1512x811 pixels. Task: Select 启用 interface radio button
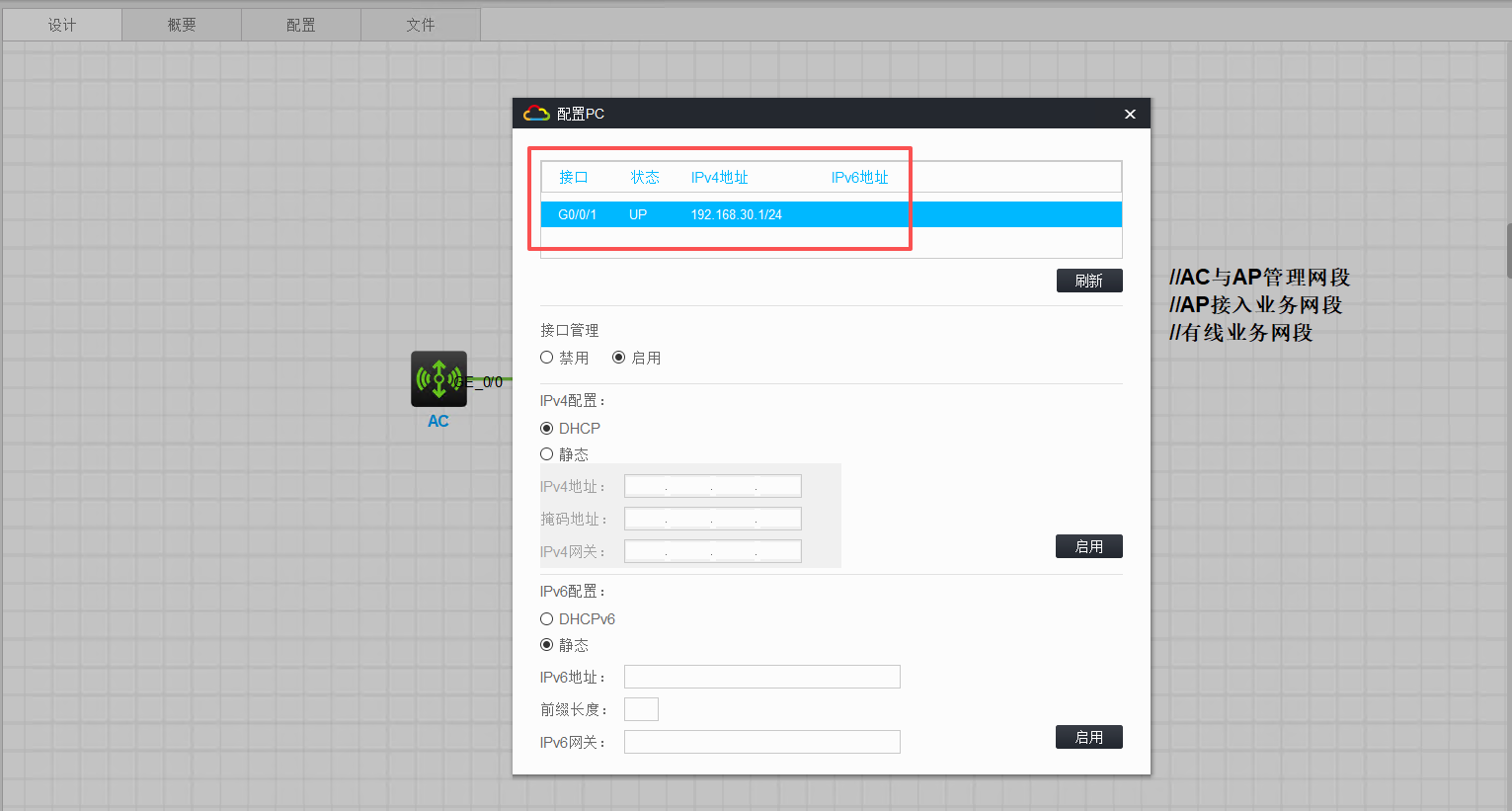pos(619,358)
